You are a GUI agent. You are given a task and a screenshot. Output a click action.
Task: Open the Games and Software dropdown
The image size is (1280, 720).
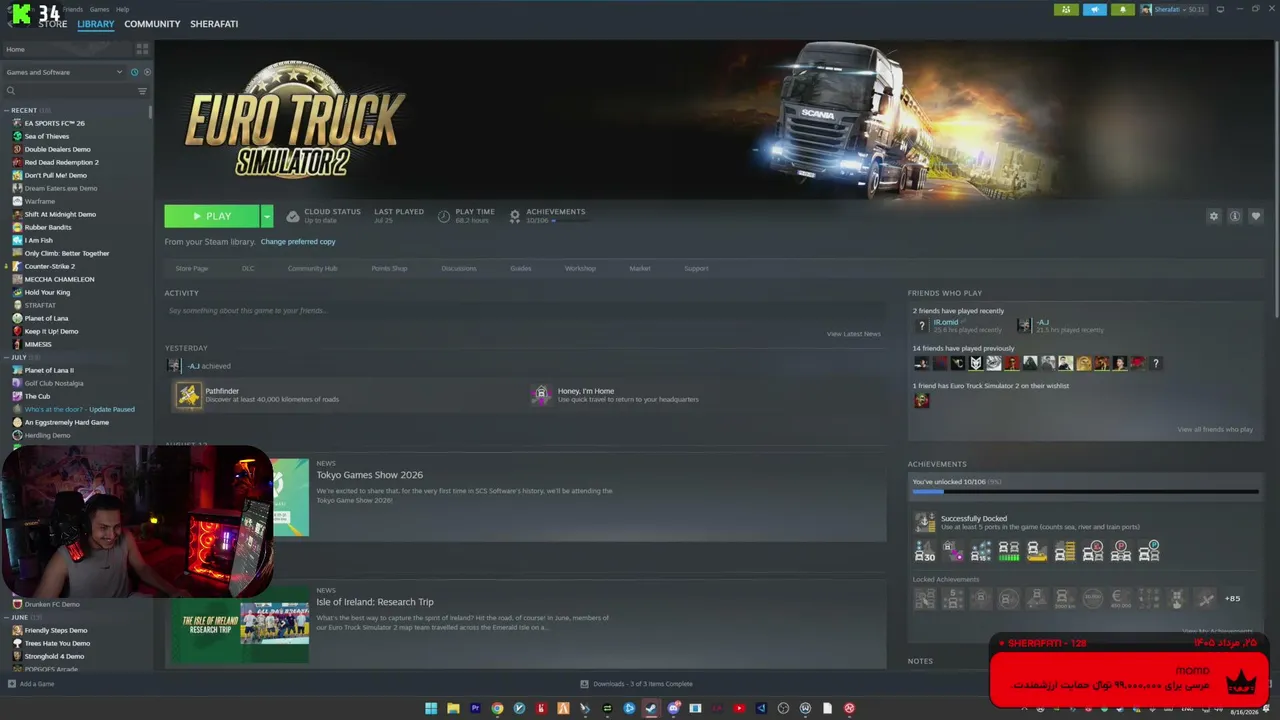pyautogui.click(x=64, y=72)
